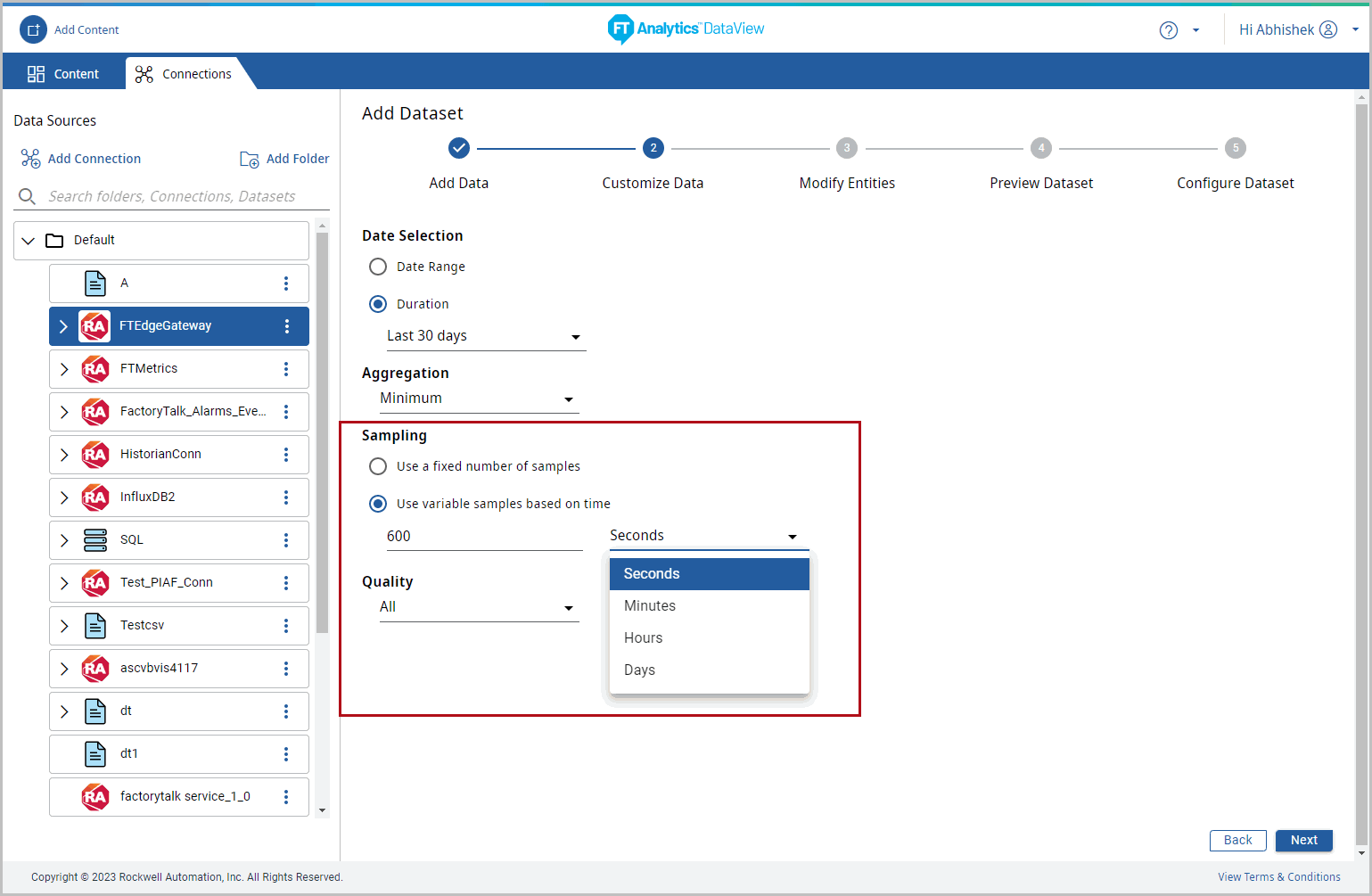
Task: Click the Add Content icon
Action: pyautogui.click(x=33, y=29)
